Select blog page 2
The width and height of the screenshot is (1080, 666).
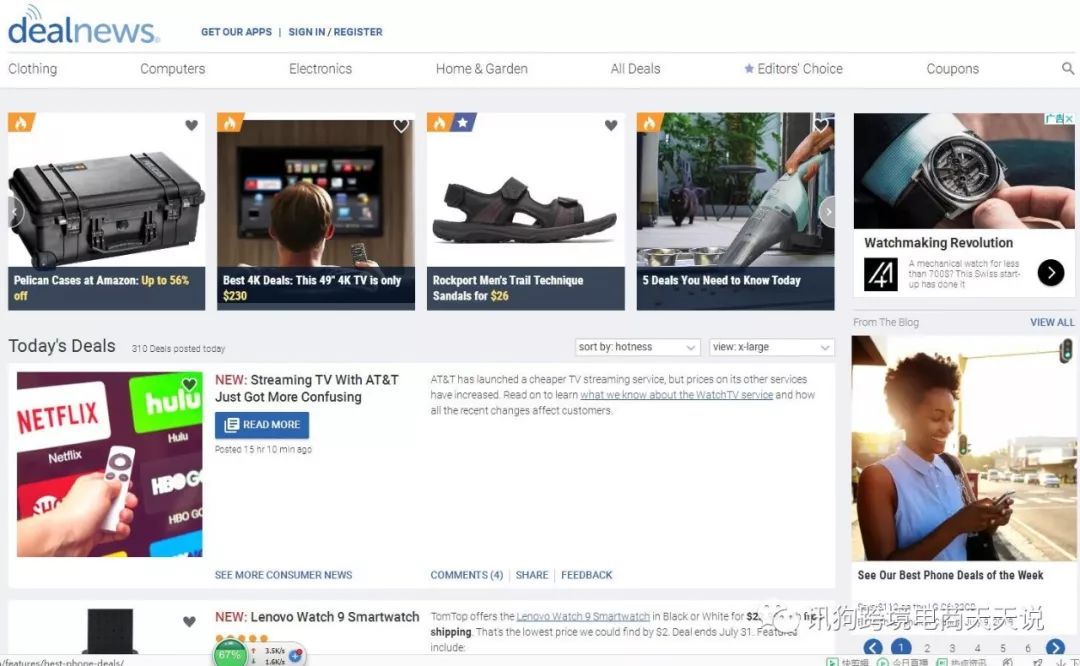(x=927, y=648)
